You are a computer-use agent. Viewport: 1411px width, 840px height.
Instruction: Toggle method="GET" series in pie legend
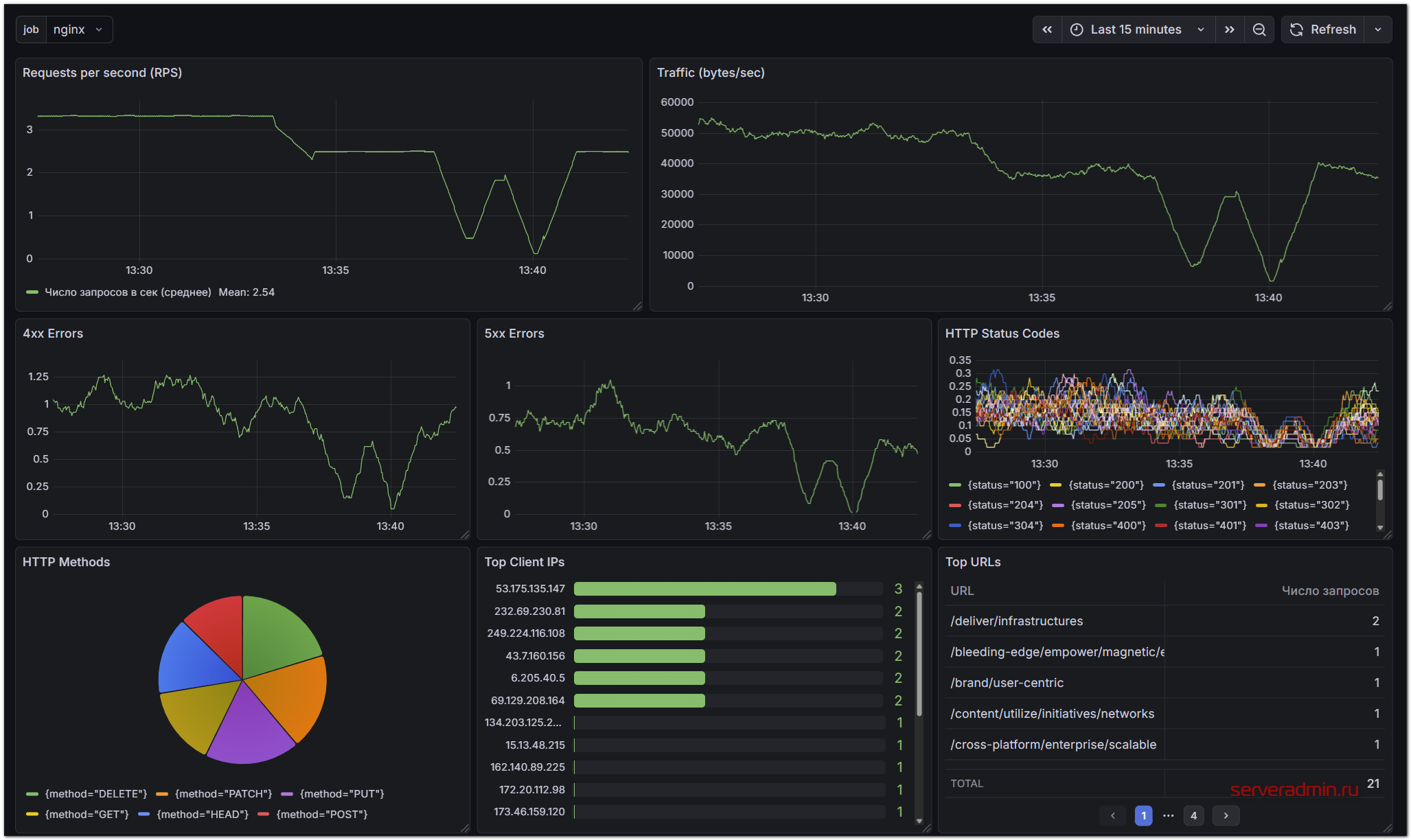87,815
